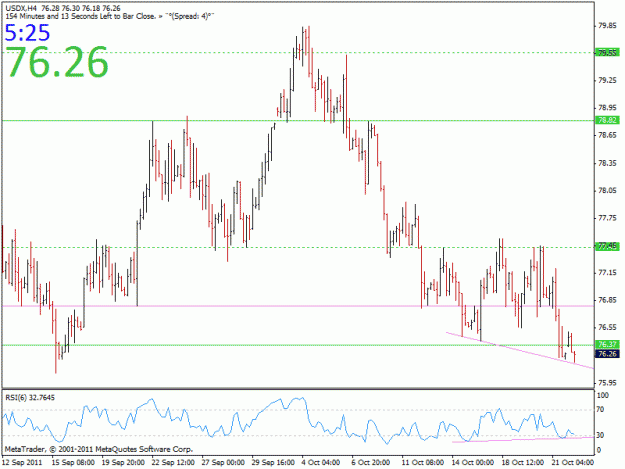Click the 77.45 green price level label
The image size is (625, 469).
607,246
